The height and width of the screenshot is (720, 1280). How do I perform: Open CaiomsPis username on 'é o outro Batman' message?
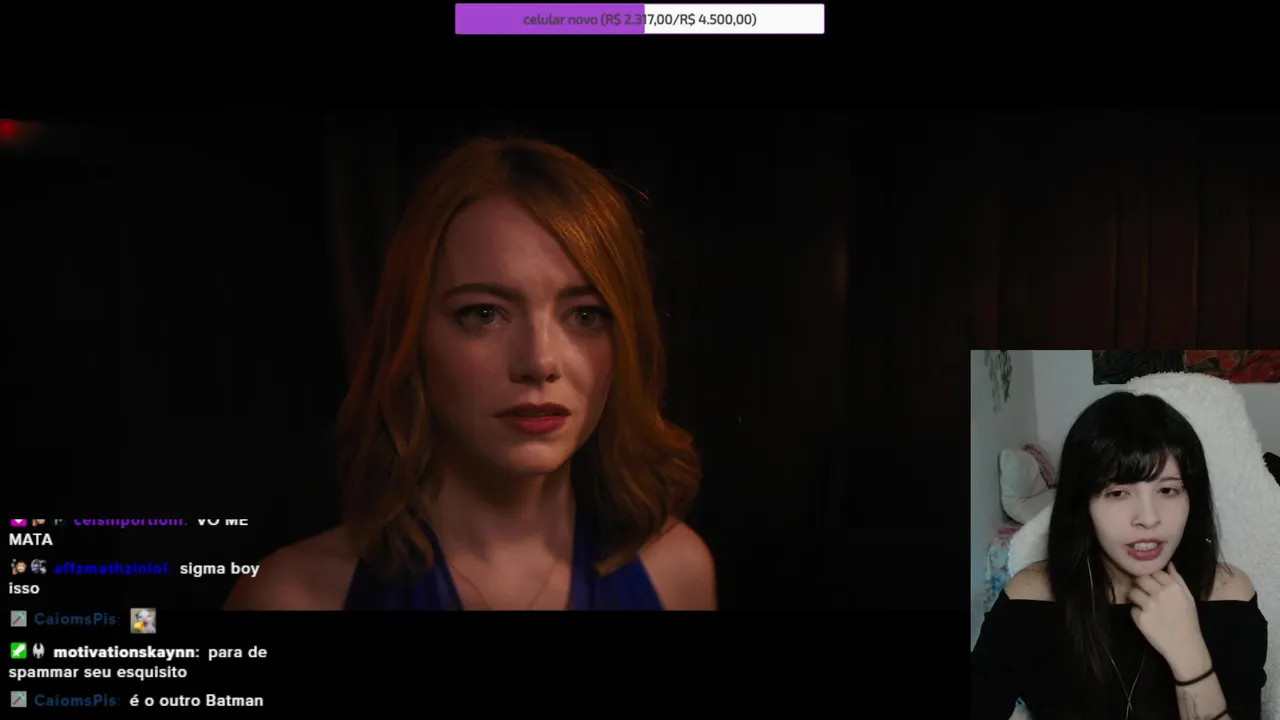coord(76,701)
